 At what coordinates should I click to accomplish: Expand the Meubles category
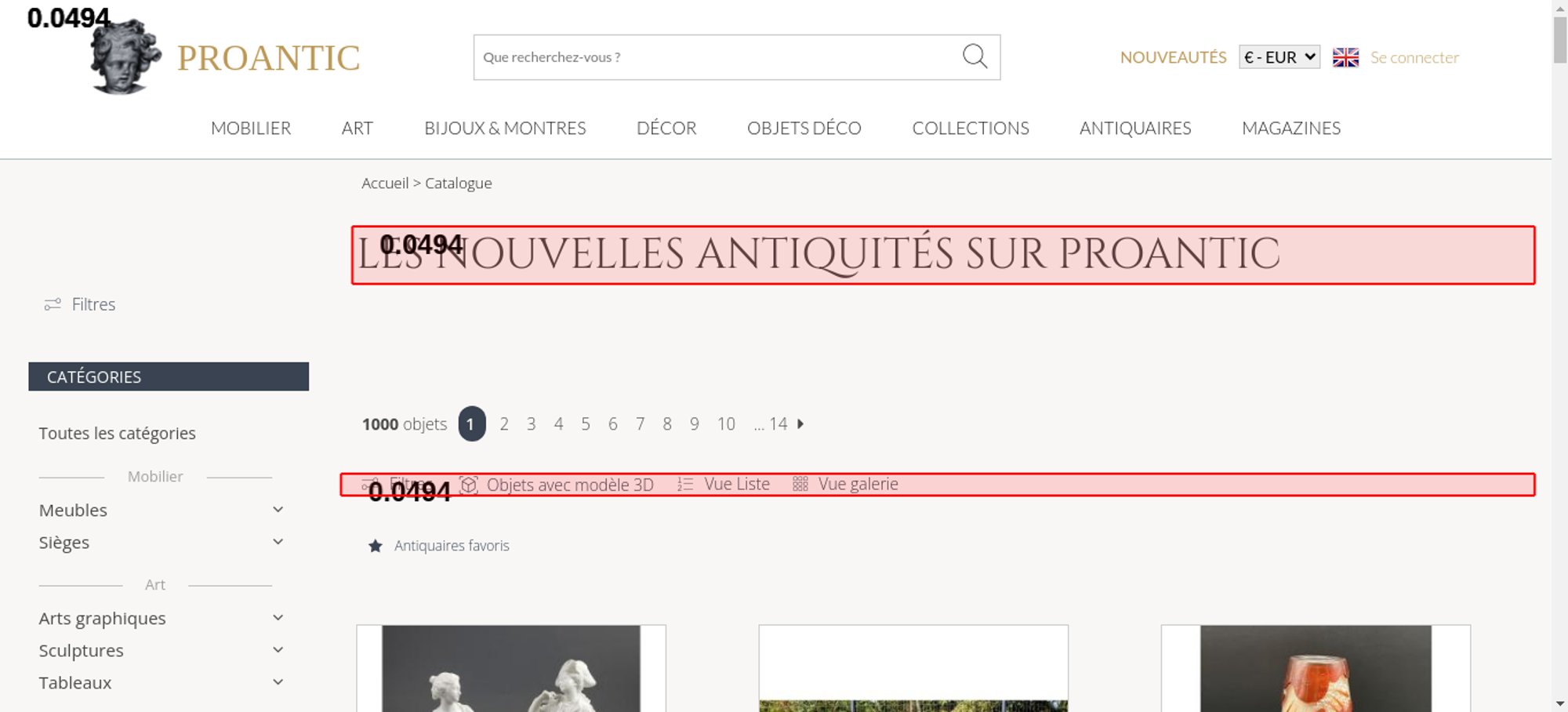tap(278, 510)
